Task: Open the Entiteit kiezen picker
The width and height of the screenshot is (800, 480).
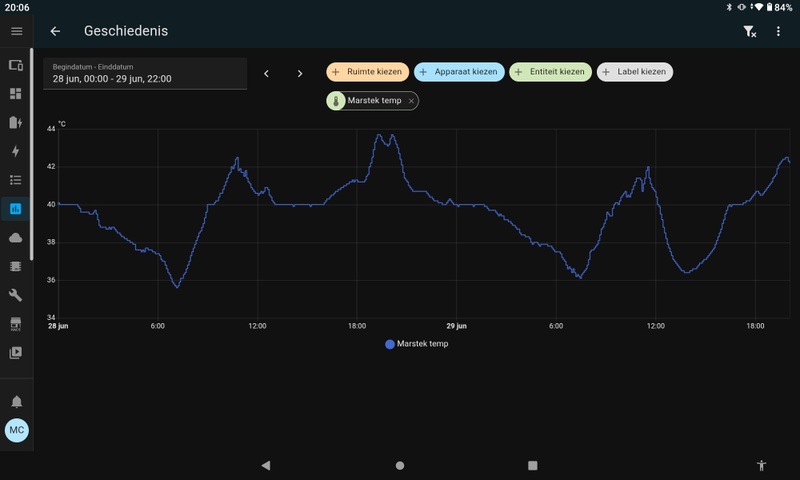Action: (x=550, y=72)
